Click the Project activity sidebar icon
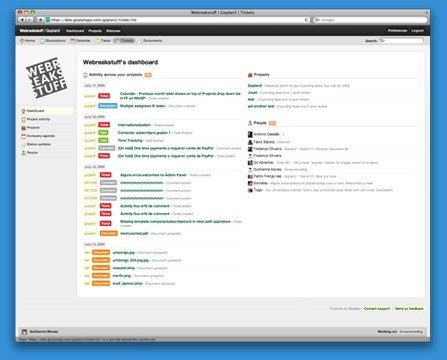The width and height of the screenshot is (447, 360). (23, 119)
